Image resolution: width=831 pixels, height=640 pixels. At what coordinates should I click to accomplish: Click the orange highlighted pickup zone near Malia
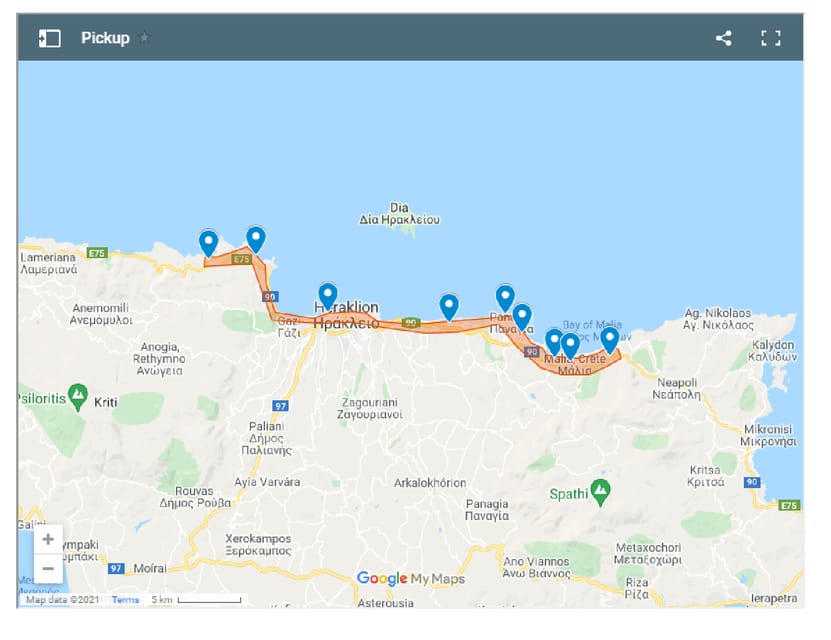point(590,362)
